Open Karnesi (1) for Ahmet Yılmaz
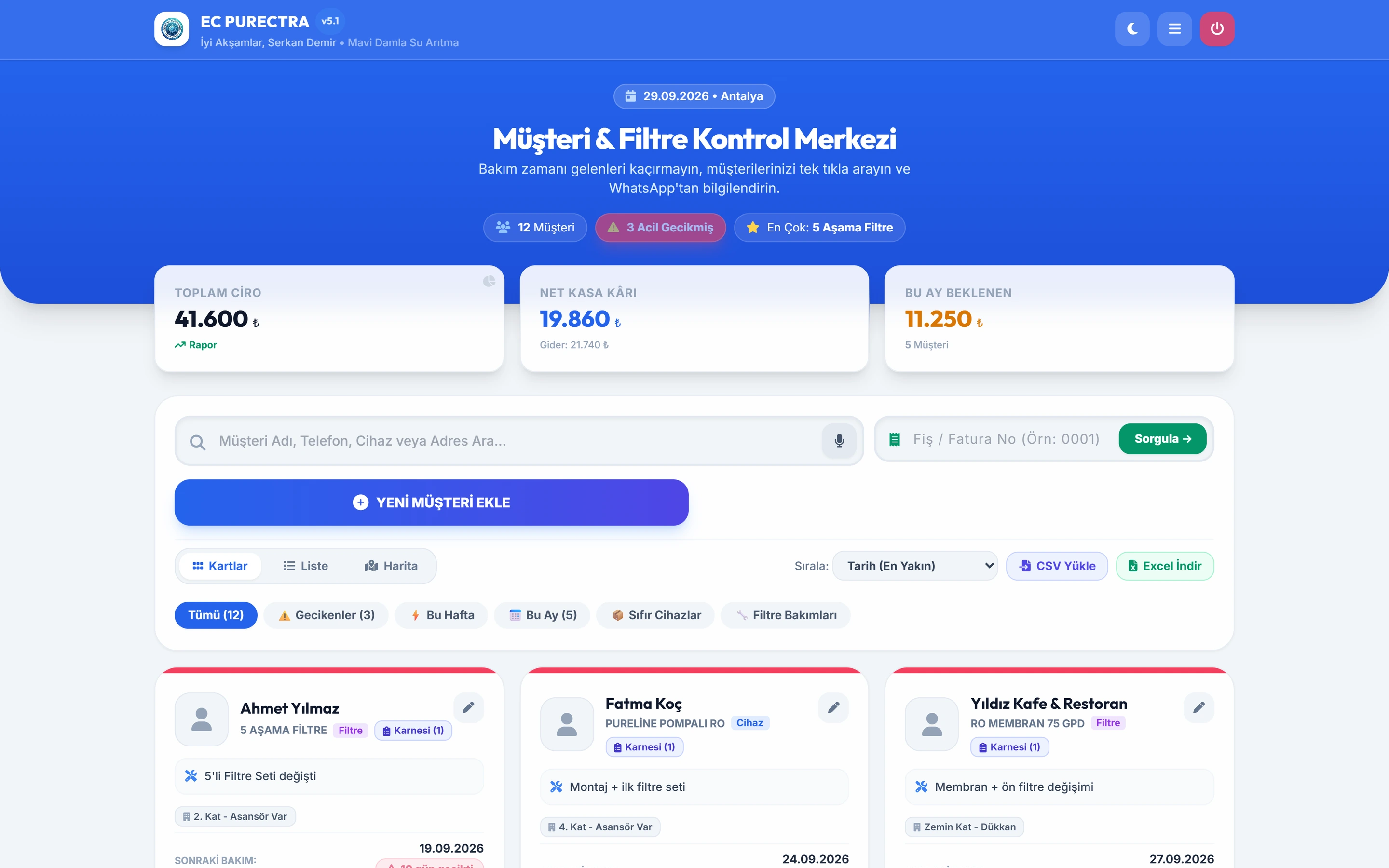 [x=413, y=730]
